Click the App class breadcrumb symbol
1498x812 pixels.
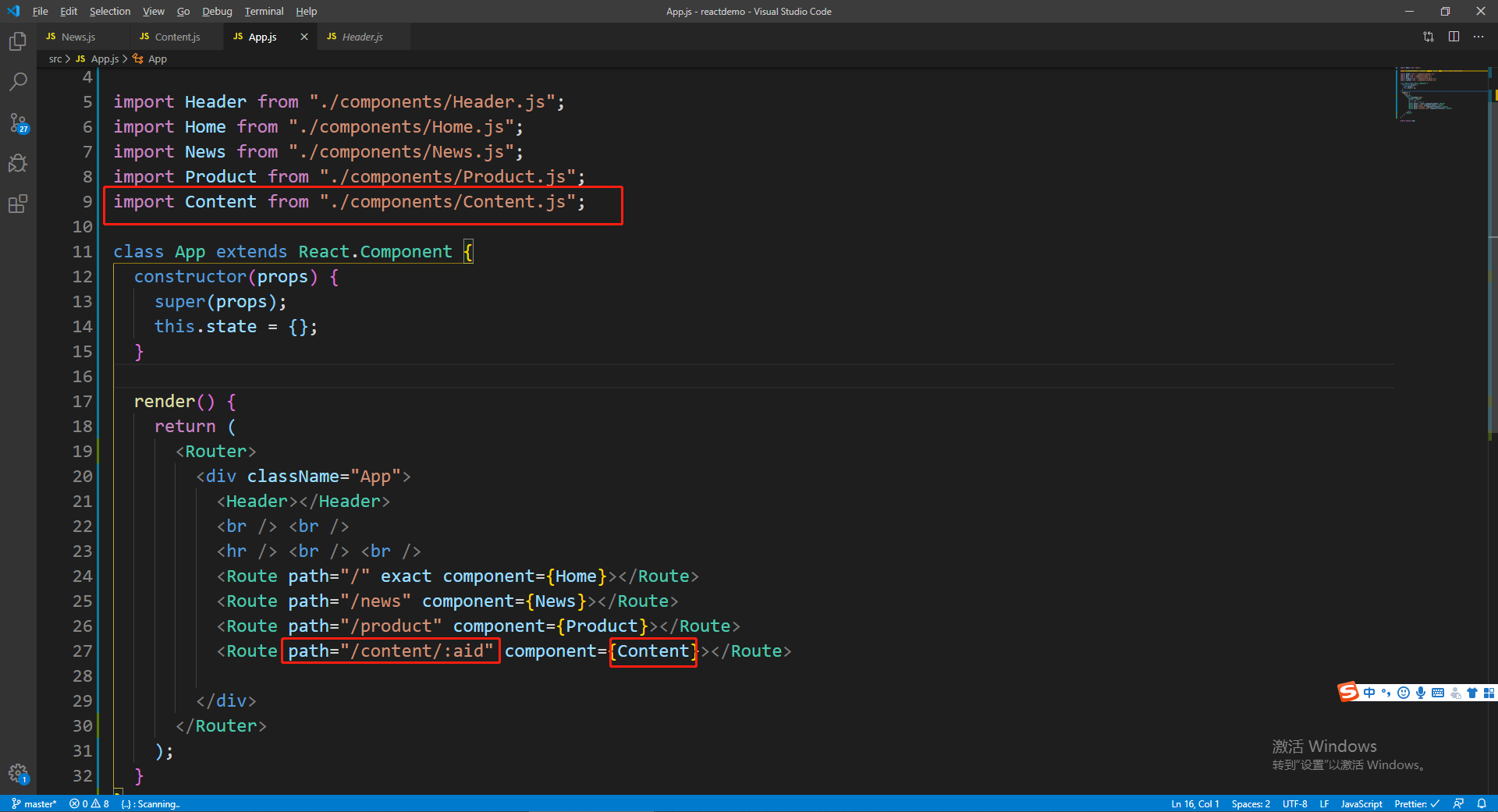pos(150,59)
